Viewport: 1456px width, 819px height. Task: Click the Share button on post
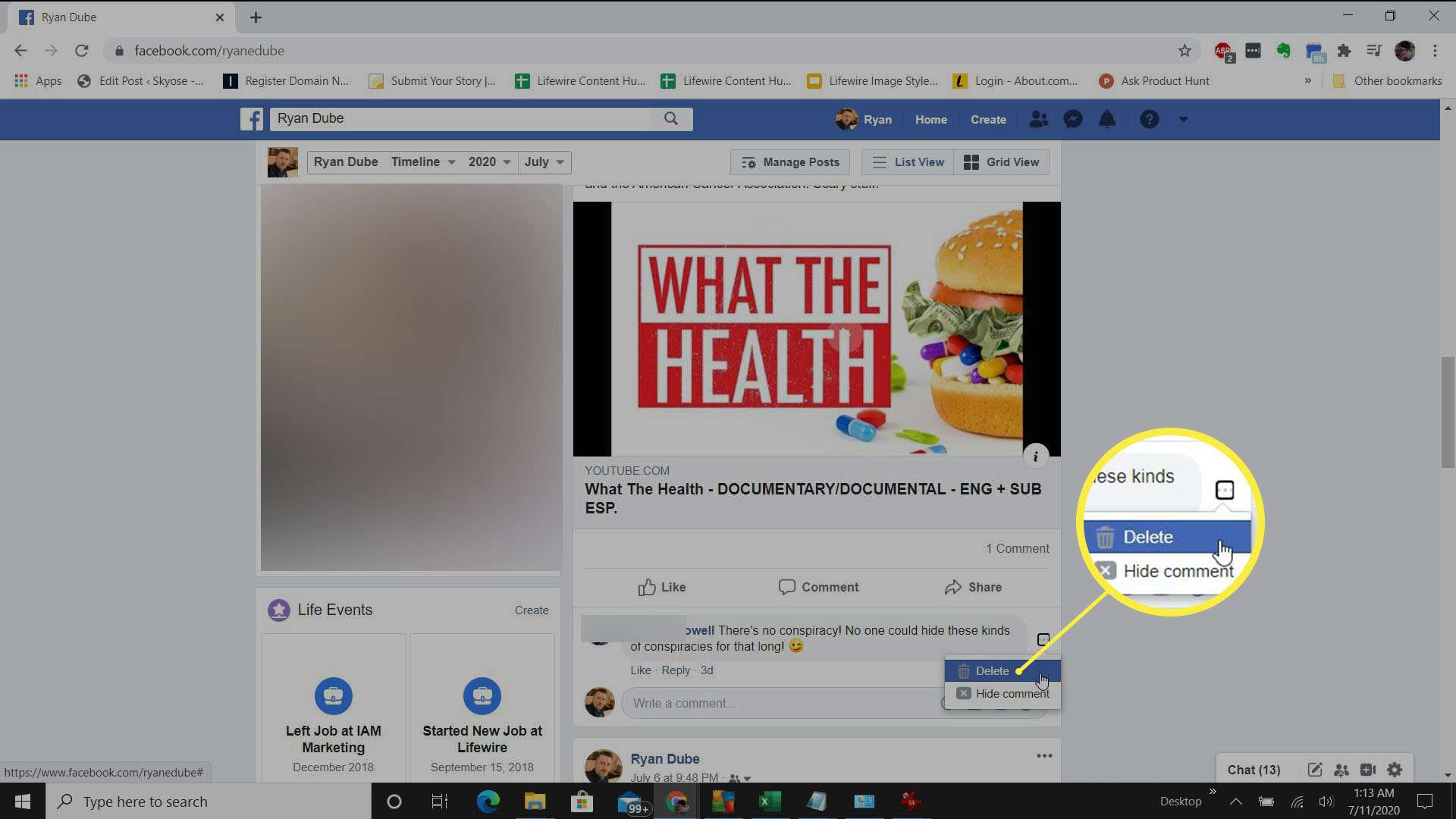click(984, 587)
